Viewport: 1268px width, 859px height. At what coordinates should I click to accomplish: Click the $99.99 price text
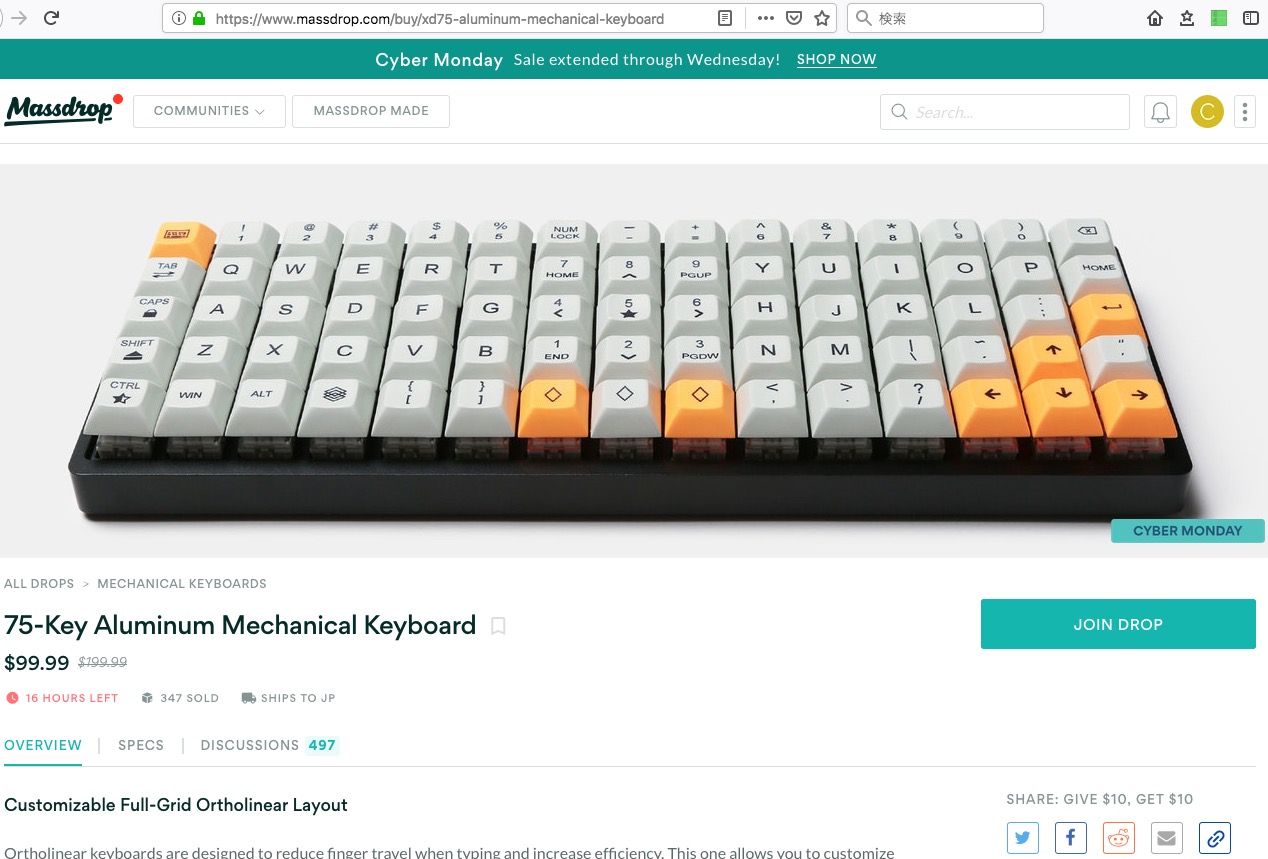[x=37, y=663]
